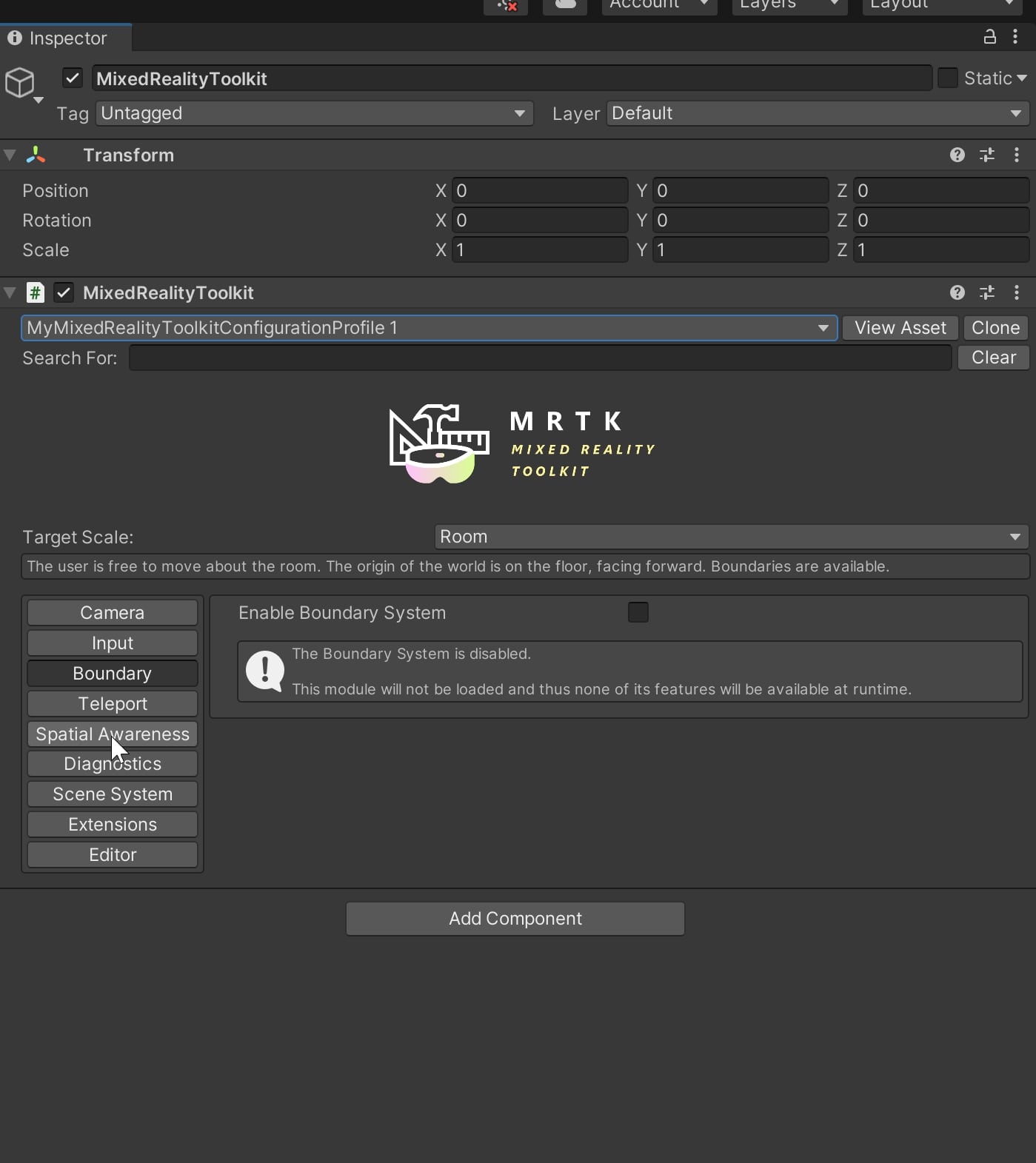The height and width of the screenshot is (1163, 1036).
Task: Clear the search field
Action: click(x=994, y=358)
